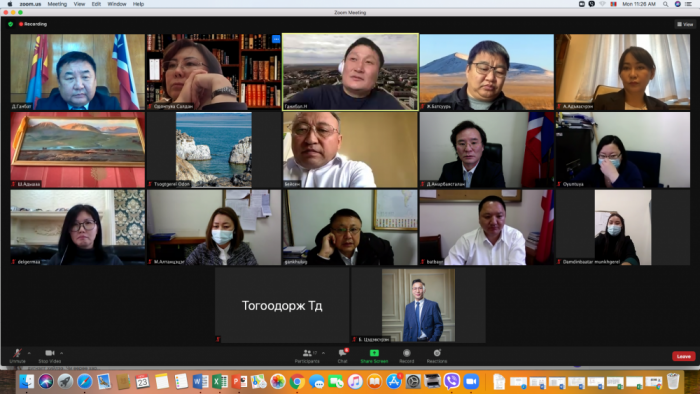
Task: Start Share Screen
Action: pos(374,356)
